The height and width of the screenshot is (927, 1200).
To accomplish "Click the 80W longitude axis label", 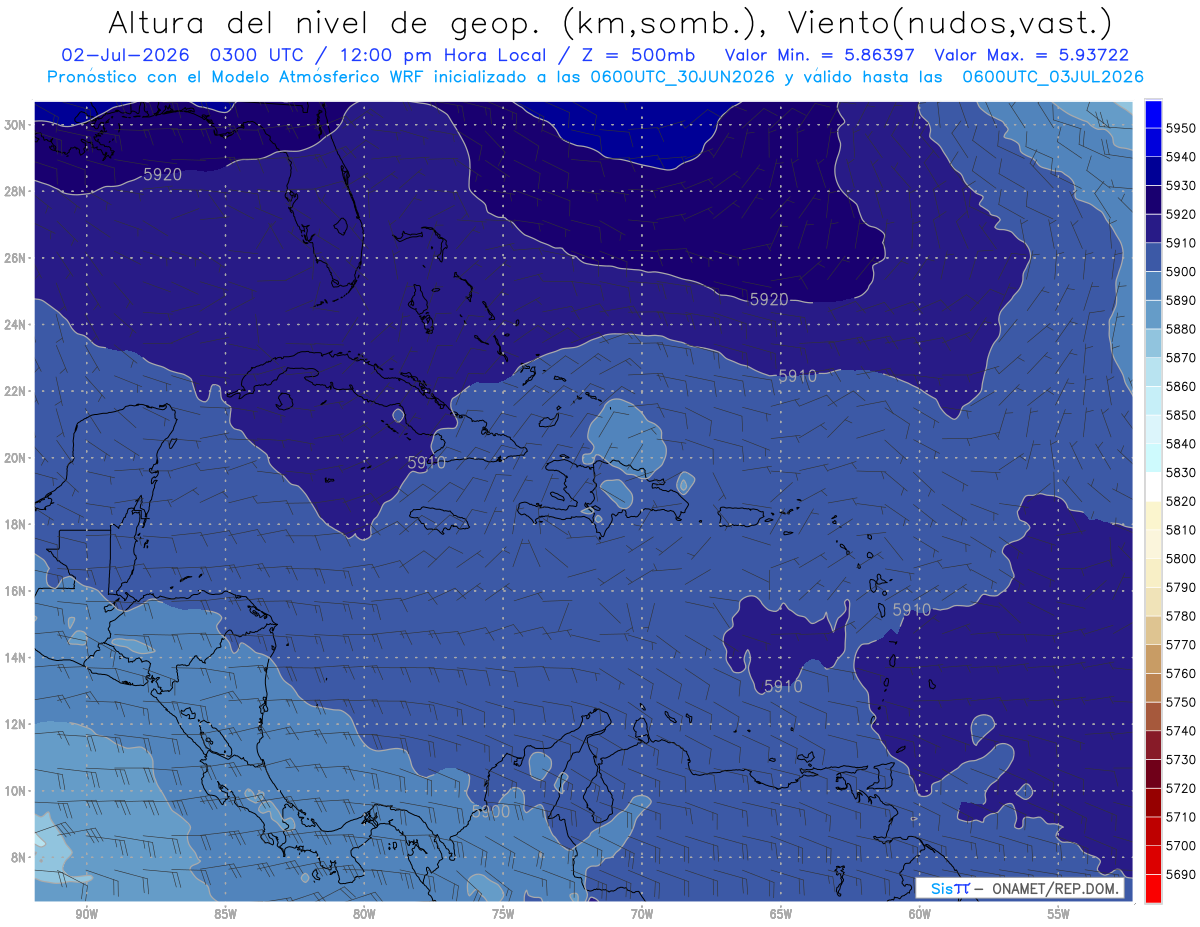I will [x=364, y=914].
